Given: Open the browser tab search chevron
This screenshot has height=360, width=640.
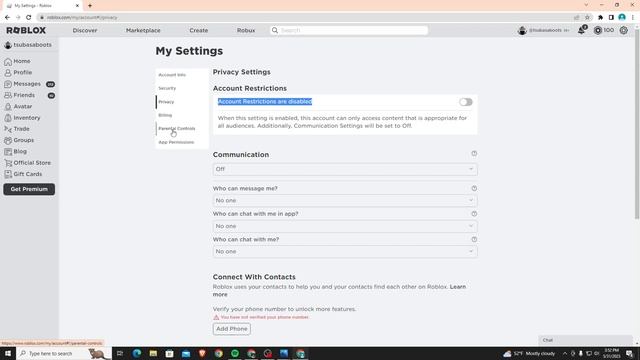Looking at the screenshot, I should click(x=586, y=5).
